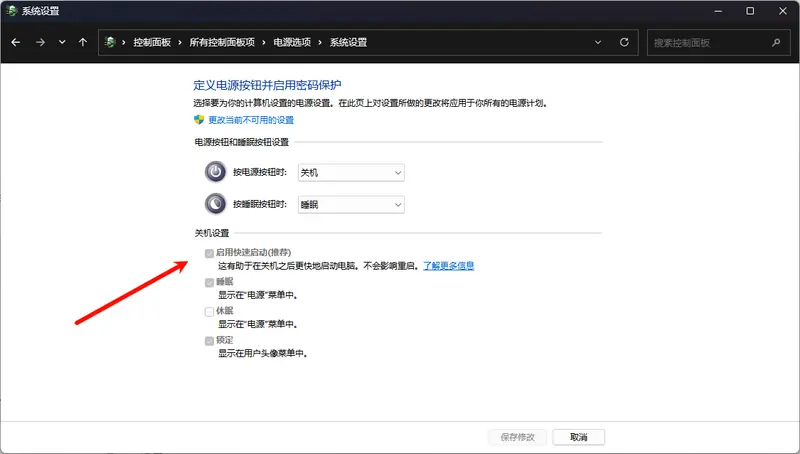Open the 所有控制面板项 breadcrumb
Screen dimensions: 800x454
coord(222,42)
